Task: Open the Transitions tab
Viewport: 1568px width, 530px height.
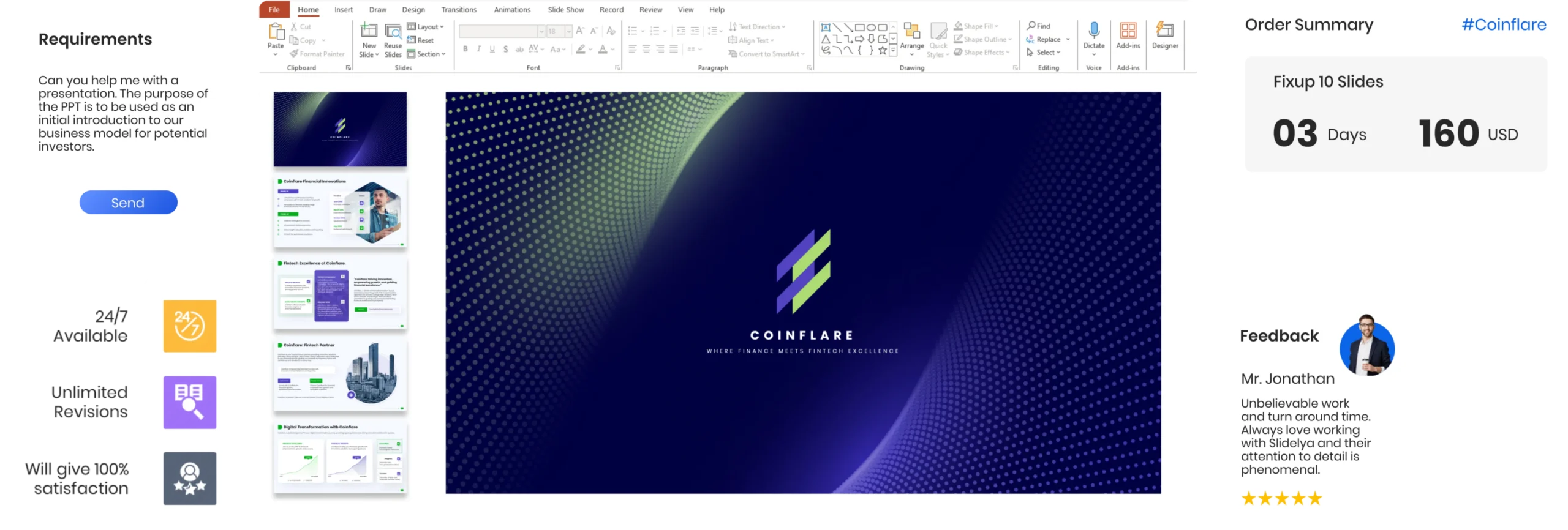Action: [459, 10]
